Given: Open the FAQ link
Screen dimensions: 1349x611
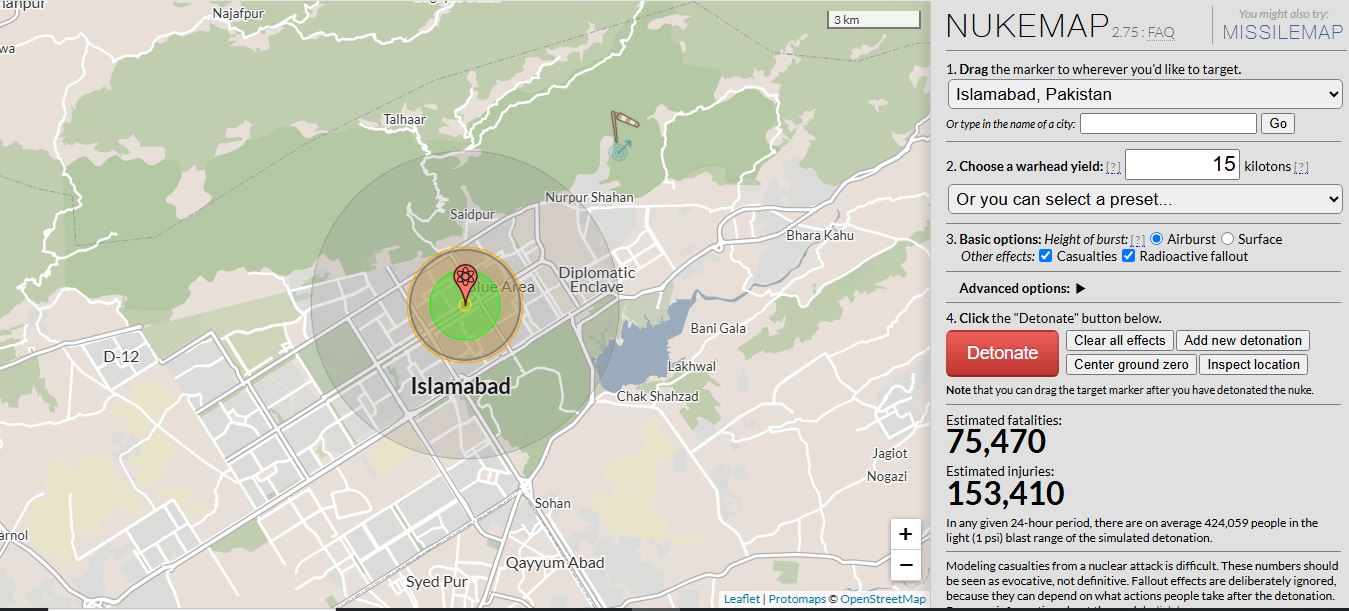Looking at the screenshot, I should point(1160,33).
